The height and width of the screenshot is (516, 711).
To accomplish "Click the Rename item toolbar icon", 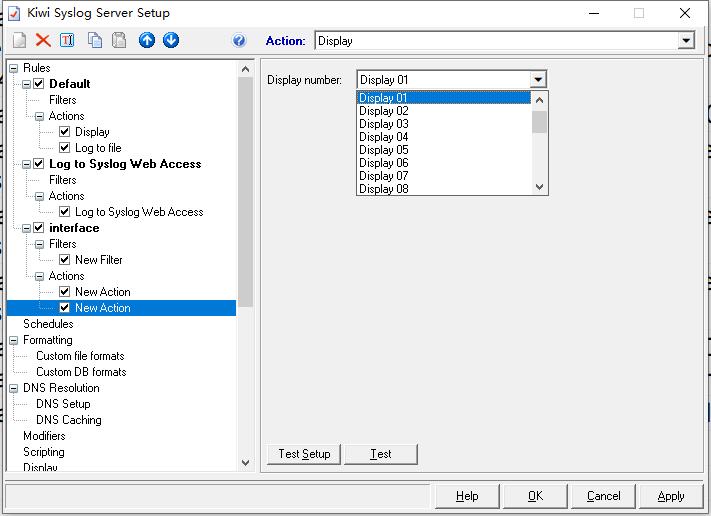I will (67, 40).
